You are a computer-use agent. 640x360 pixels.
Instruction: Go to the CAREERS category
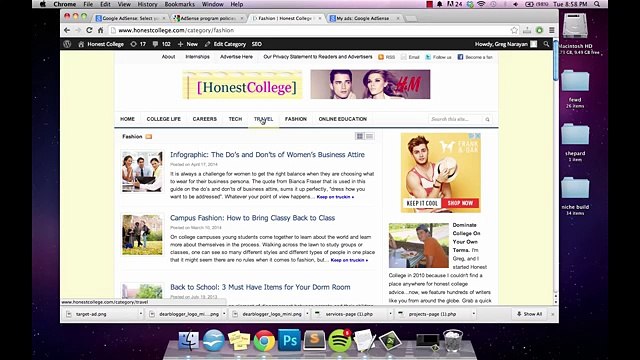204,119
